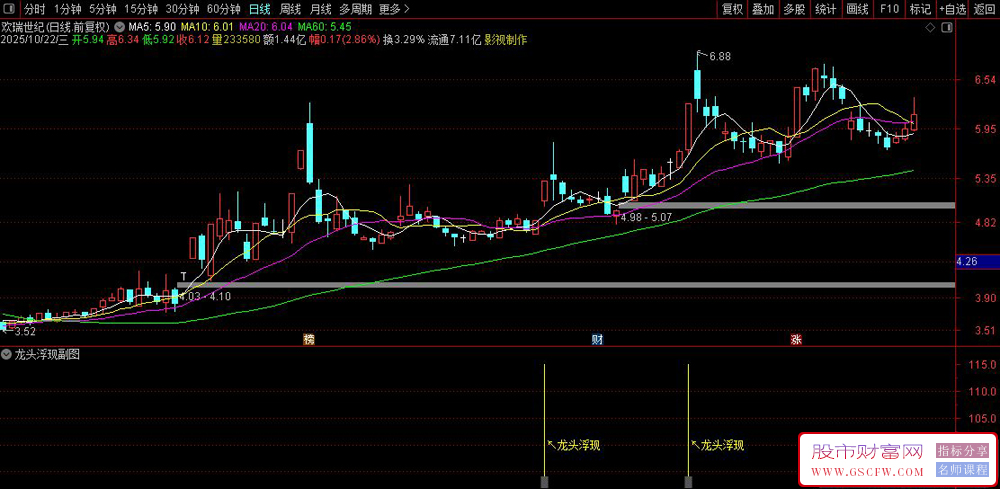Image resolution: width=1000 pixels, height=489 pixels.
Task: Click the T marker above the candlesticks
Action: pyautogui.click(x=183, y=275)
